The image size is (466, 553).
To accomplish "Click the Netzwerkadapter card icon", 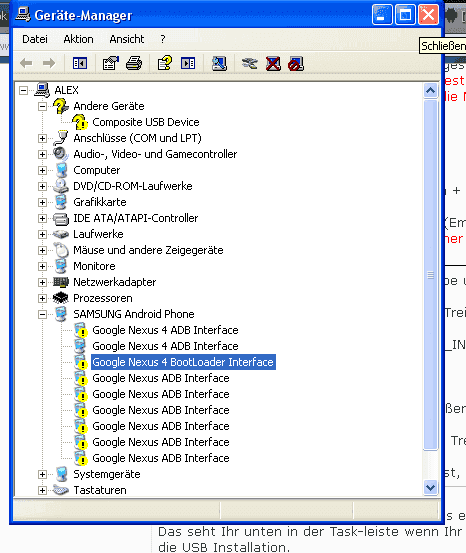I will 61,282.
